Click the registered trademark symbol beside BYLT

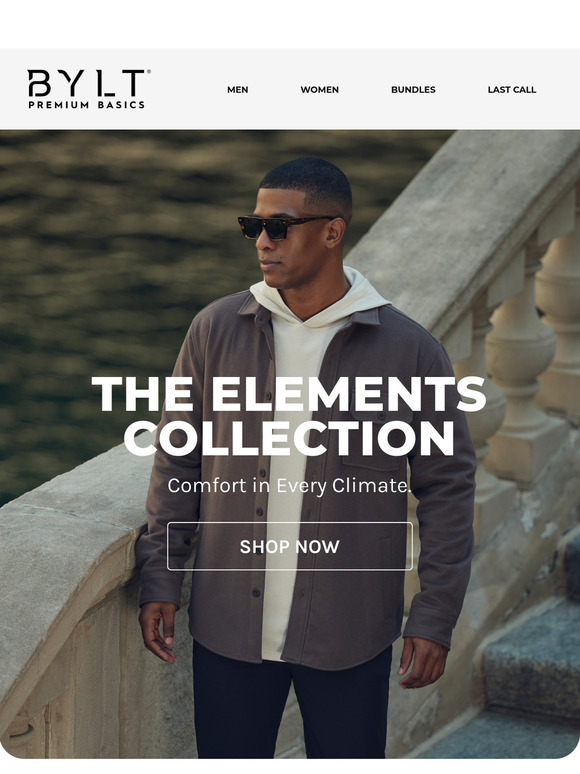coord(149,72)
